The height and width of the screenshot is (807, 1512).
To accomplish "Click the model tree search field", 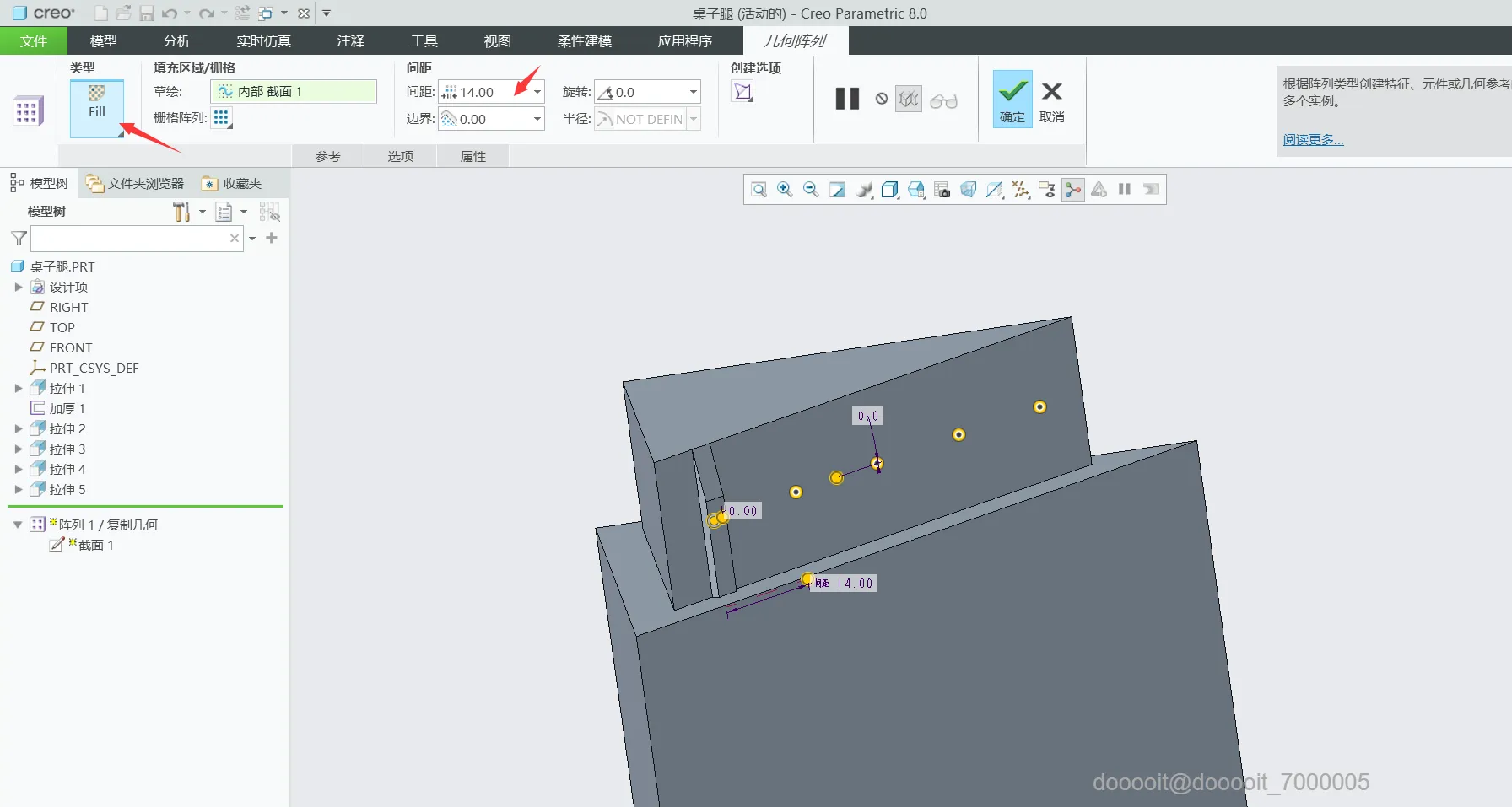I will 138,239.
